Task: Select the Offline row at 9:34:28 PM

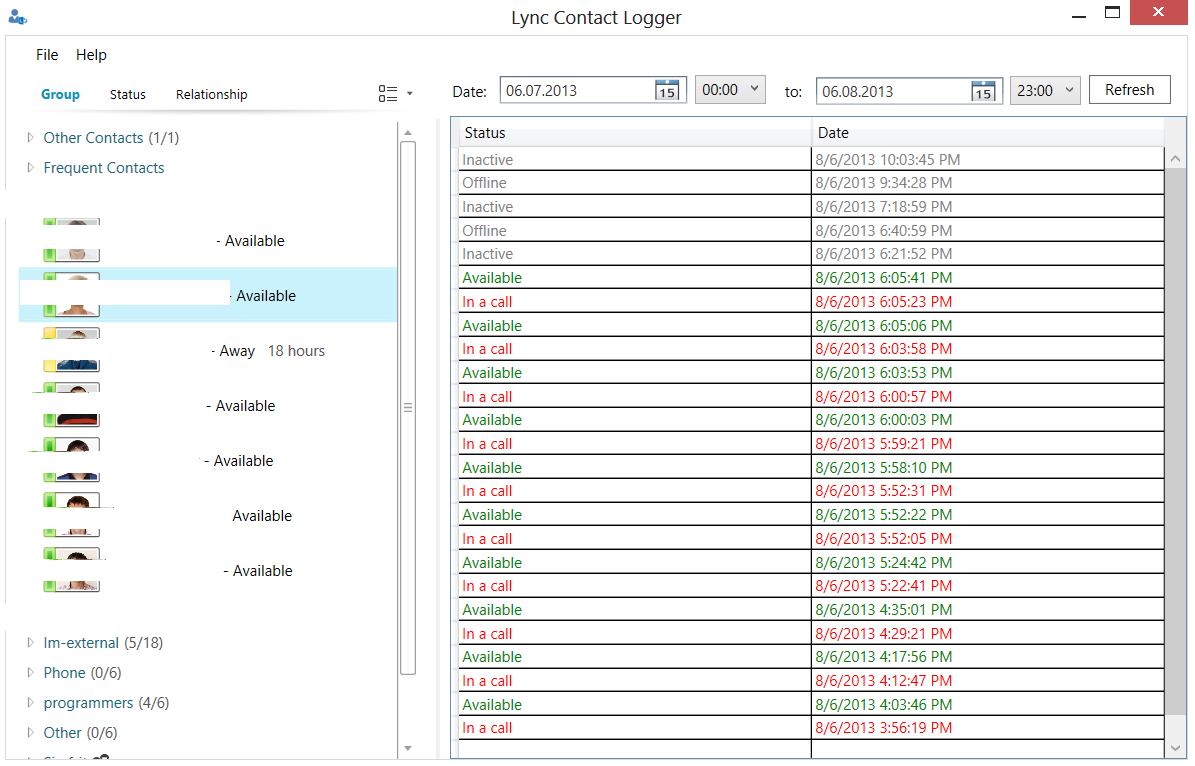Action: 811,183
